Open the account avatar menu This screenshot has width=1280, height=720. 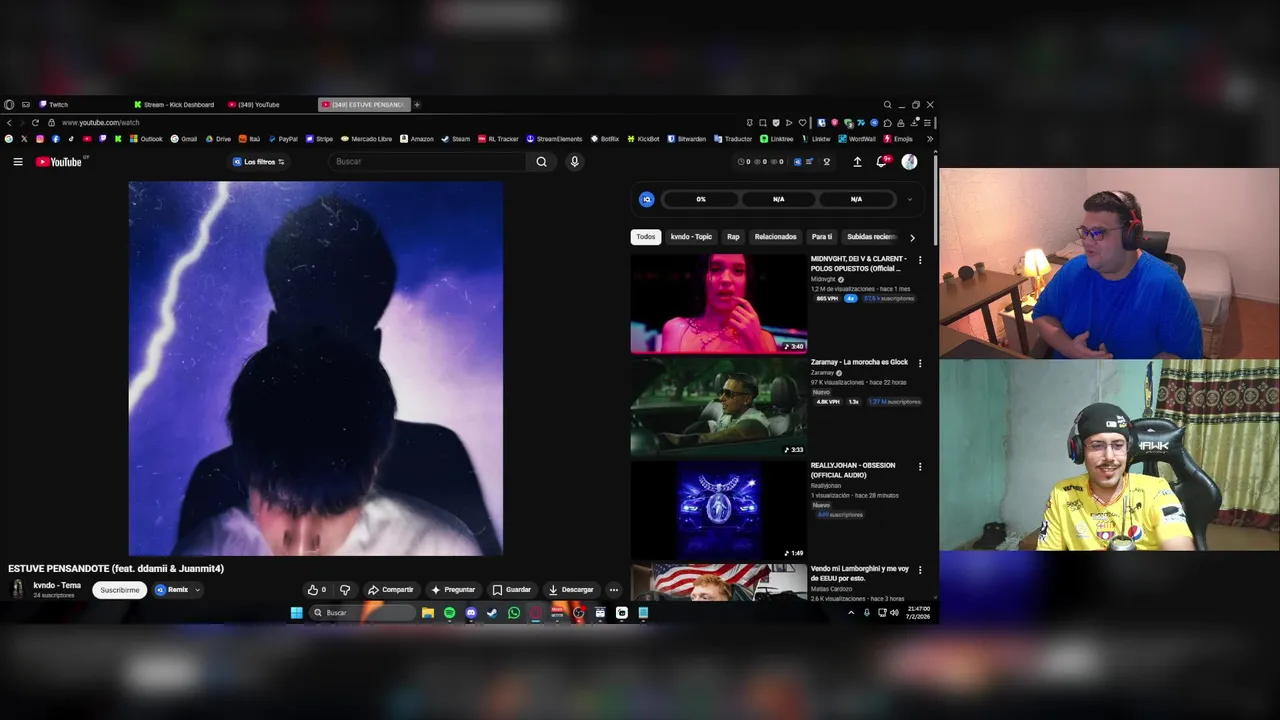pyautogui.click(x=909, y=162)
